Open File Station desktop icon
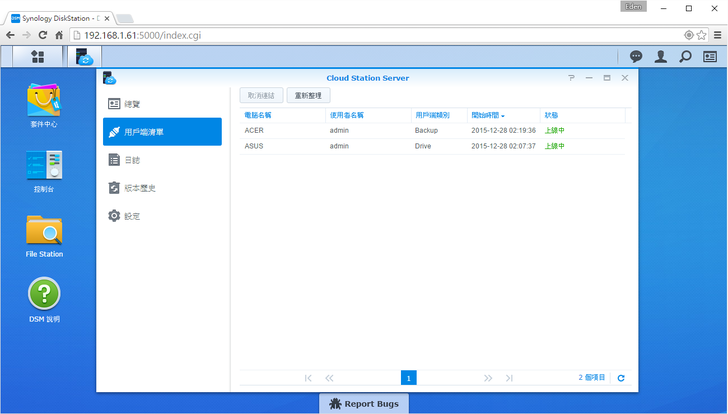Image resolution: width=728 pixels, height=414 pixels. [44, 231]
